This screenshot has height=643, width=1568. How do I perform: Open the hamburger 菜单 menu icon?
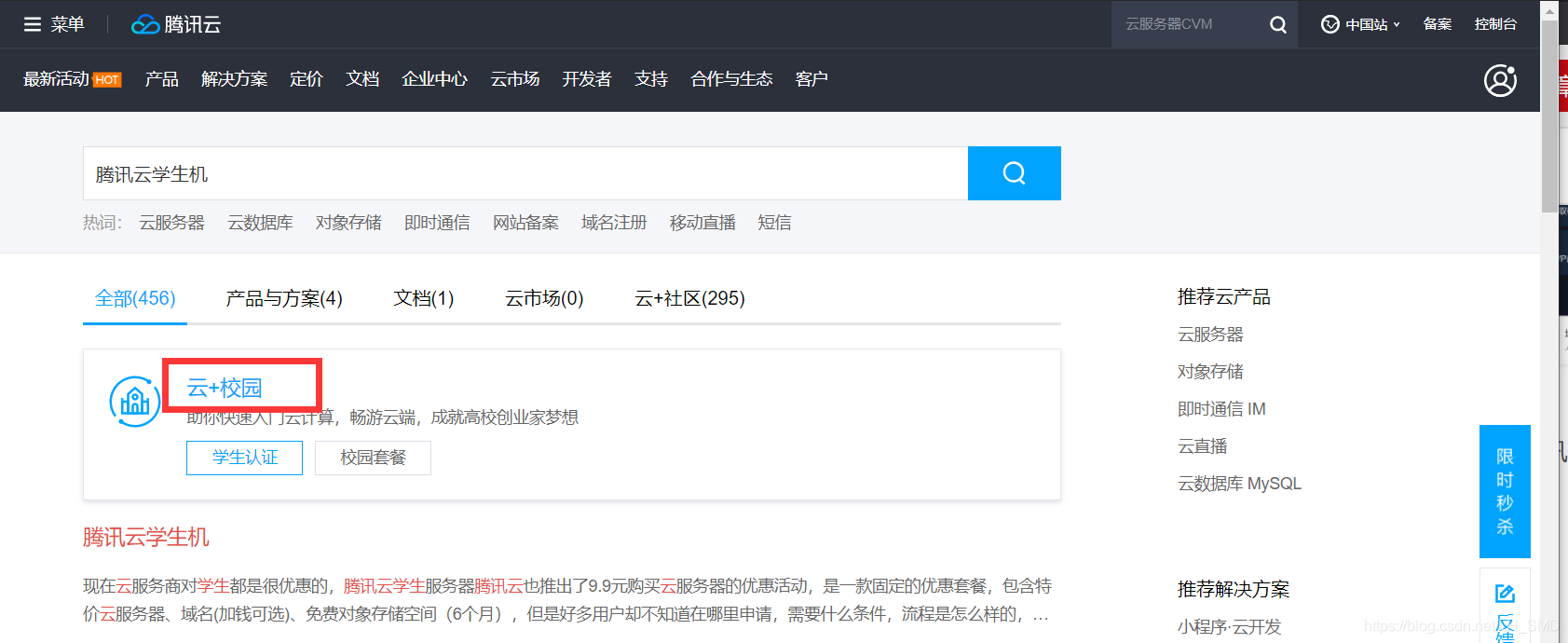(x=33, y=24)
